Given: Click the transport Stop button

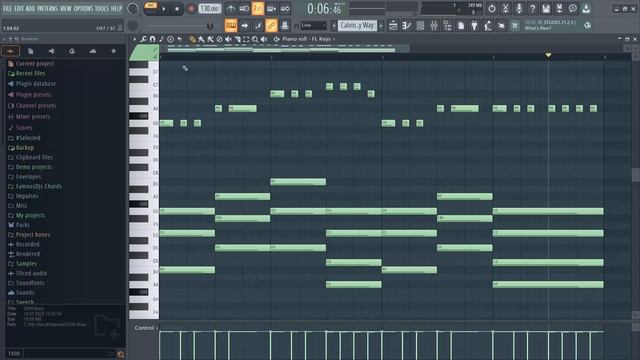Looking at the screenshot, I should [177, 9].
